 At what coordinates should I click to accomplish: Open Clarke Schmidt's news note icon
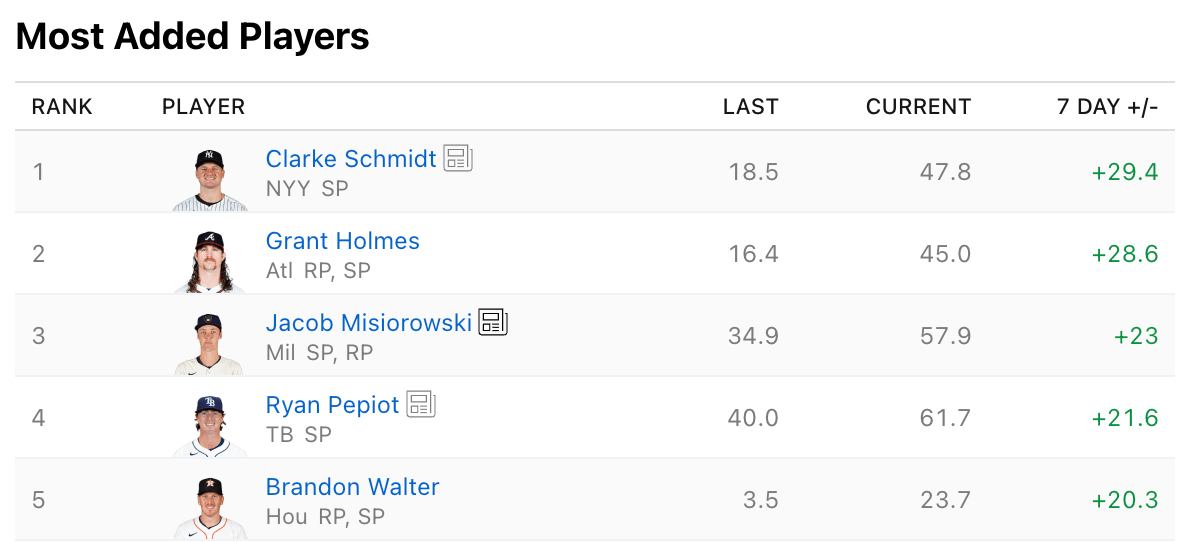[x=458, y=158]
